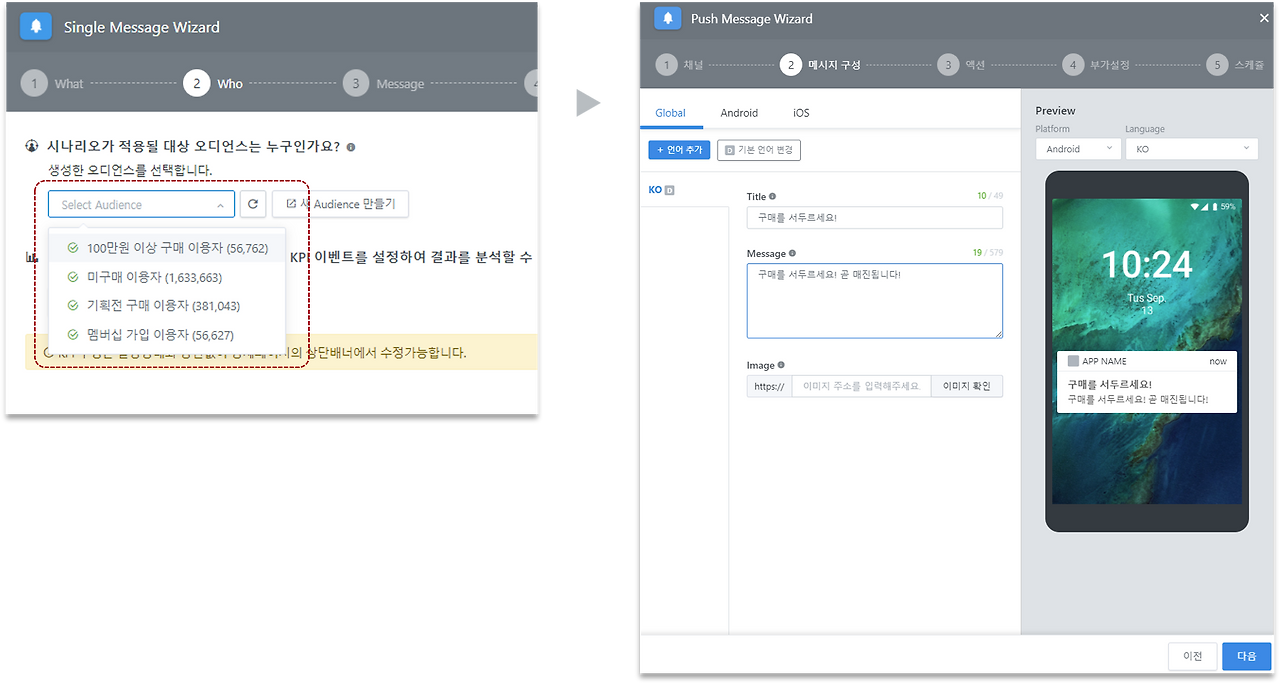This screenshot has height=684, width=1280.
Task: Select audience 기획전 구매 이용자
Action: pos(167,306)
